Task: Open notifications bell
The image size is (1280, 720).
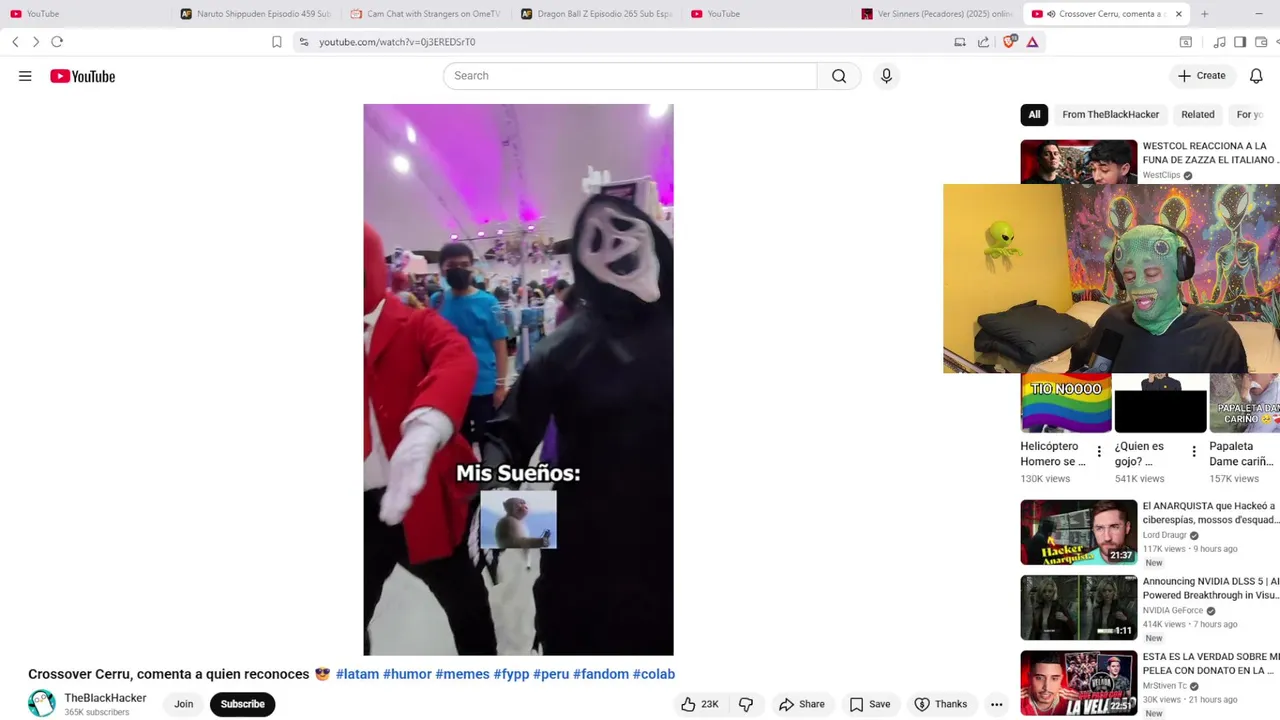Action: tap(1256, 76)
